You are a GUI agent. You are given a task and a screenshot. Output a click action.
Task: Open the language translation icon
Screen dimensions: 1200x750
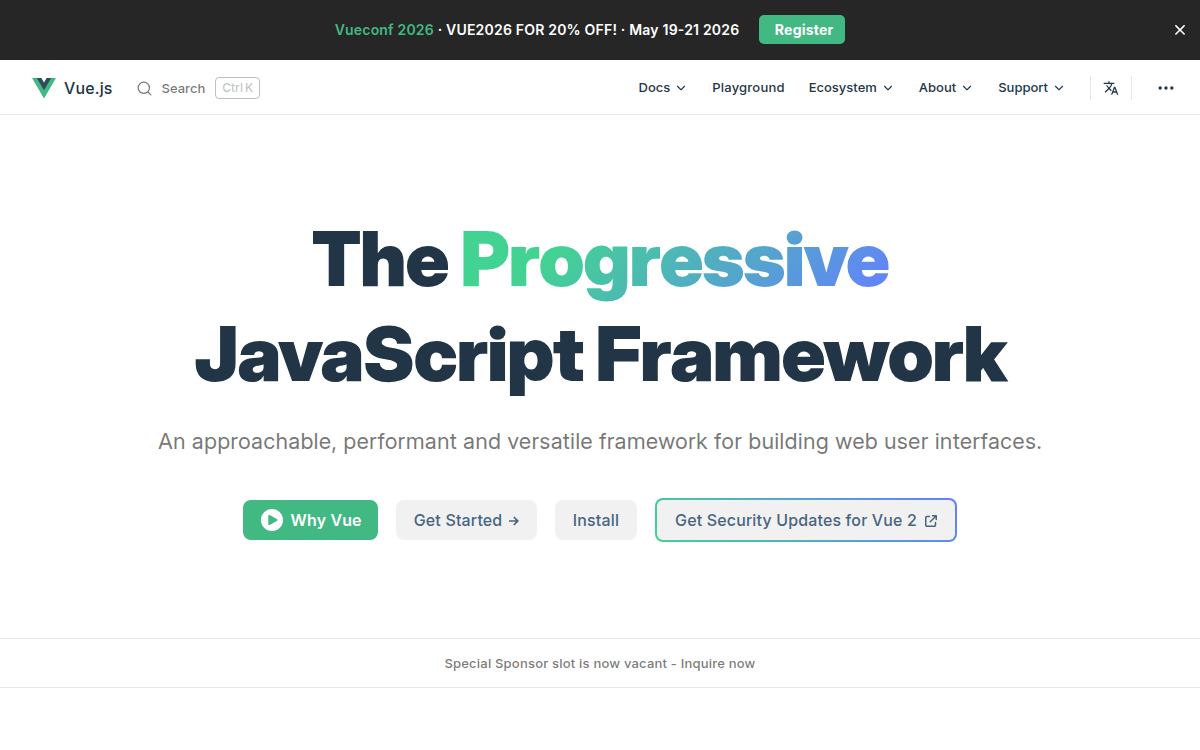click(x=1111, y=88)
